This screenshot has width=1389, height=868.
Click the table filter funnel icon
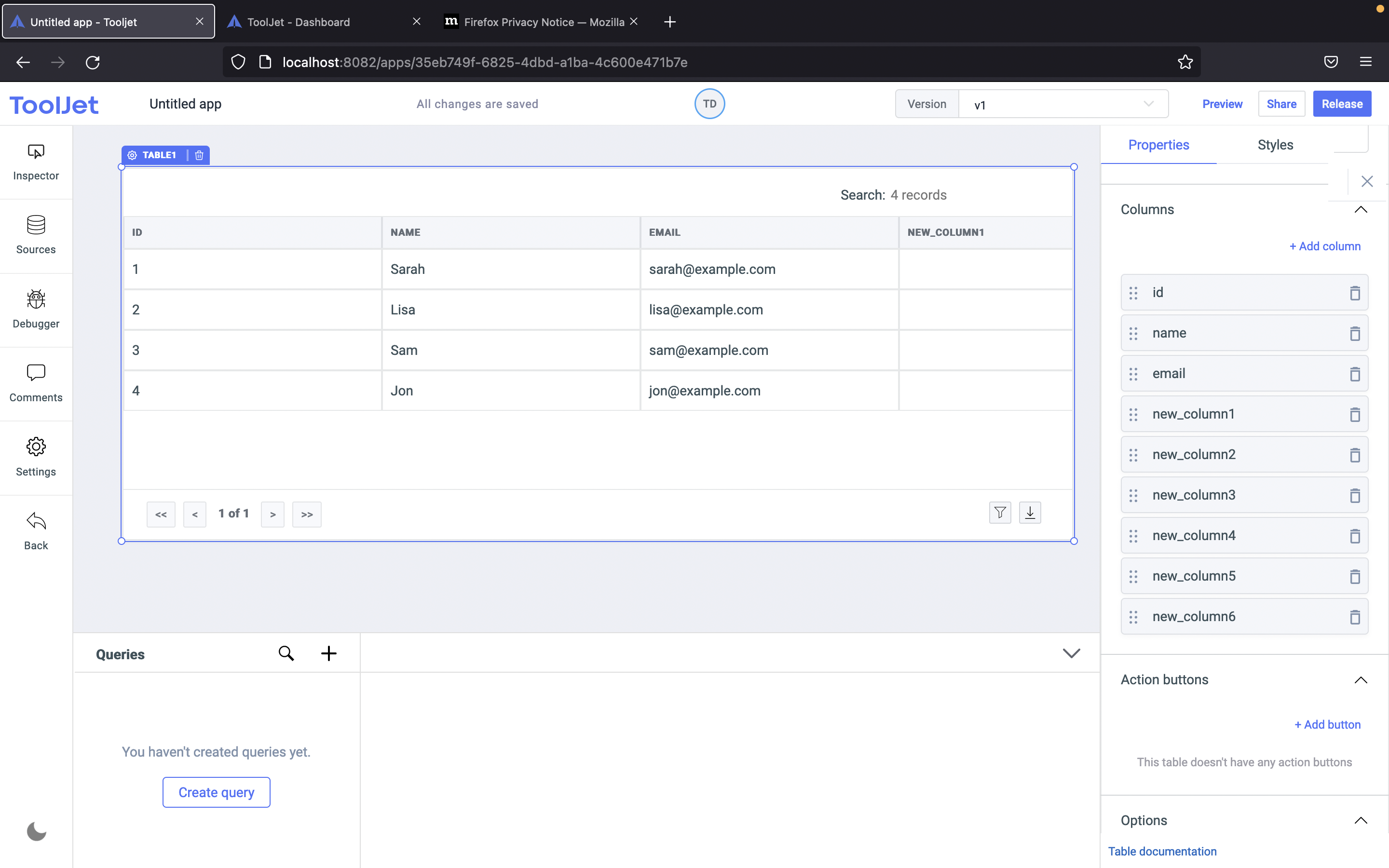[x=1000, y=513]
